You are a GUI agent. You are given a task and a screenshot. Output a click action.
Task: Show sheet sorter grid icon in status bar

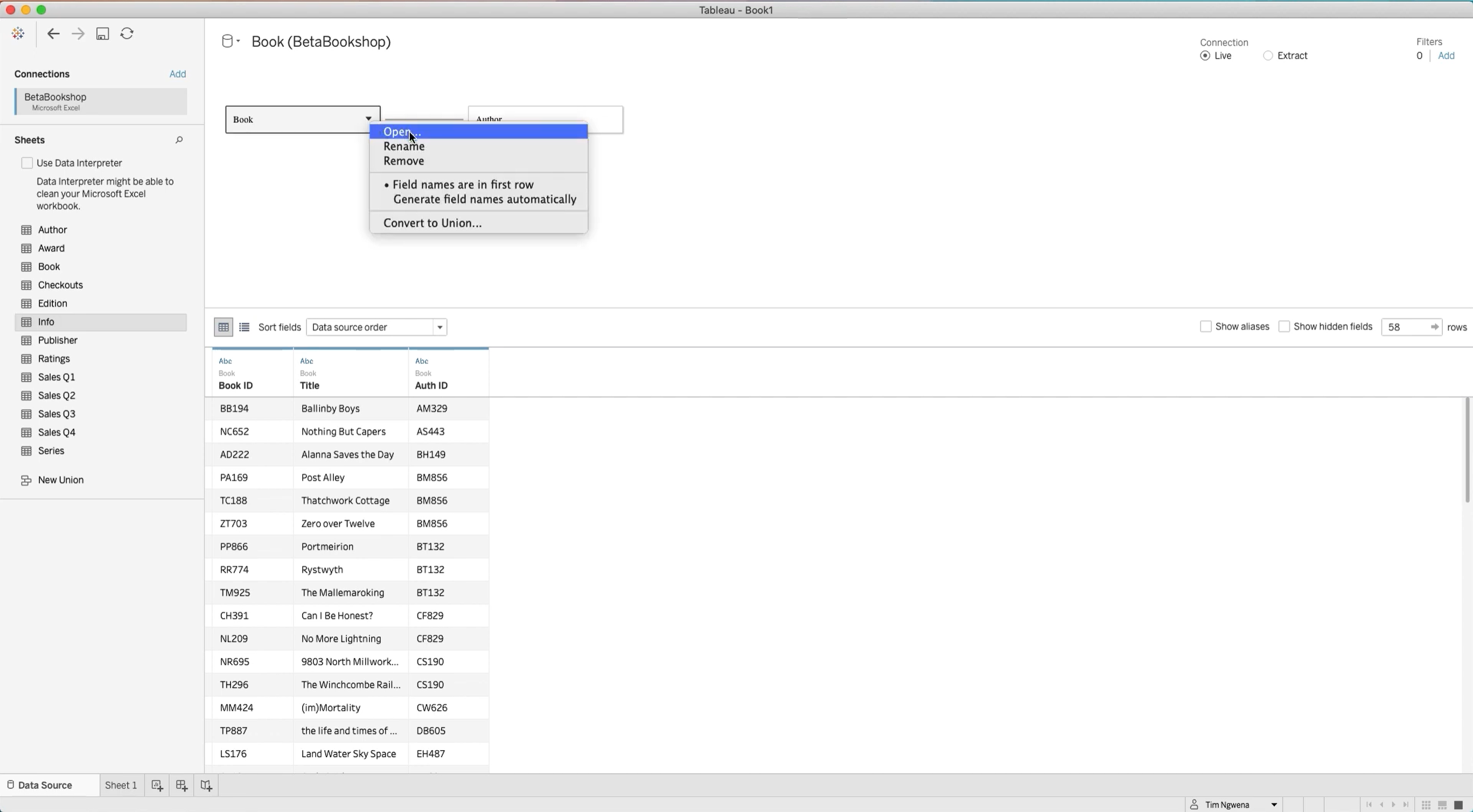pos(1426,804)
